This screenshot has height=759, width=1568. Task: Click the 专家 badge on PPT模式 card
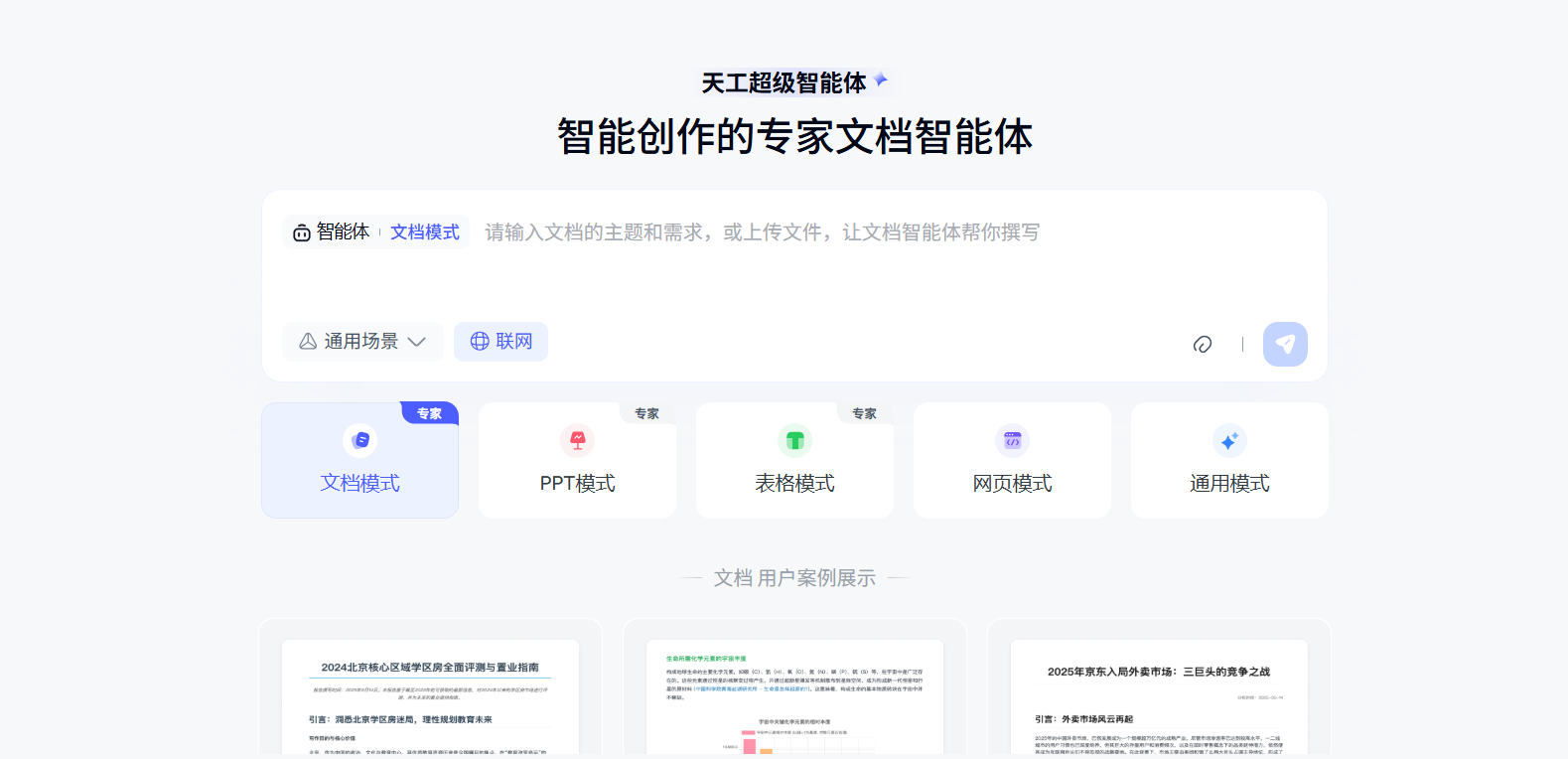click(x=647, y=413)
